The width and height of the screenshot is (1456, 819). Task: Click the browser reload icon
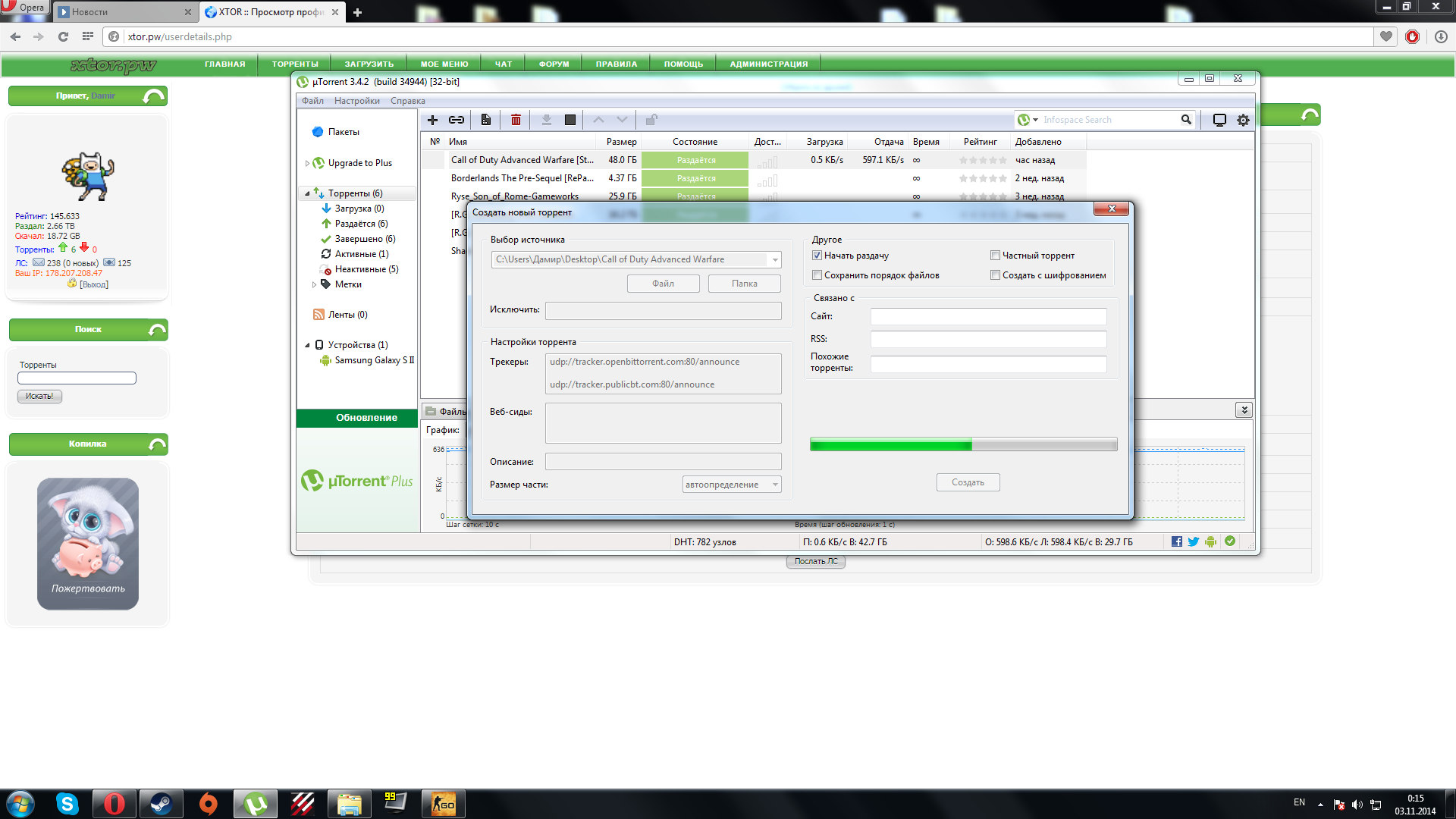(x=64, y=36)
